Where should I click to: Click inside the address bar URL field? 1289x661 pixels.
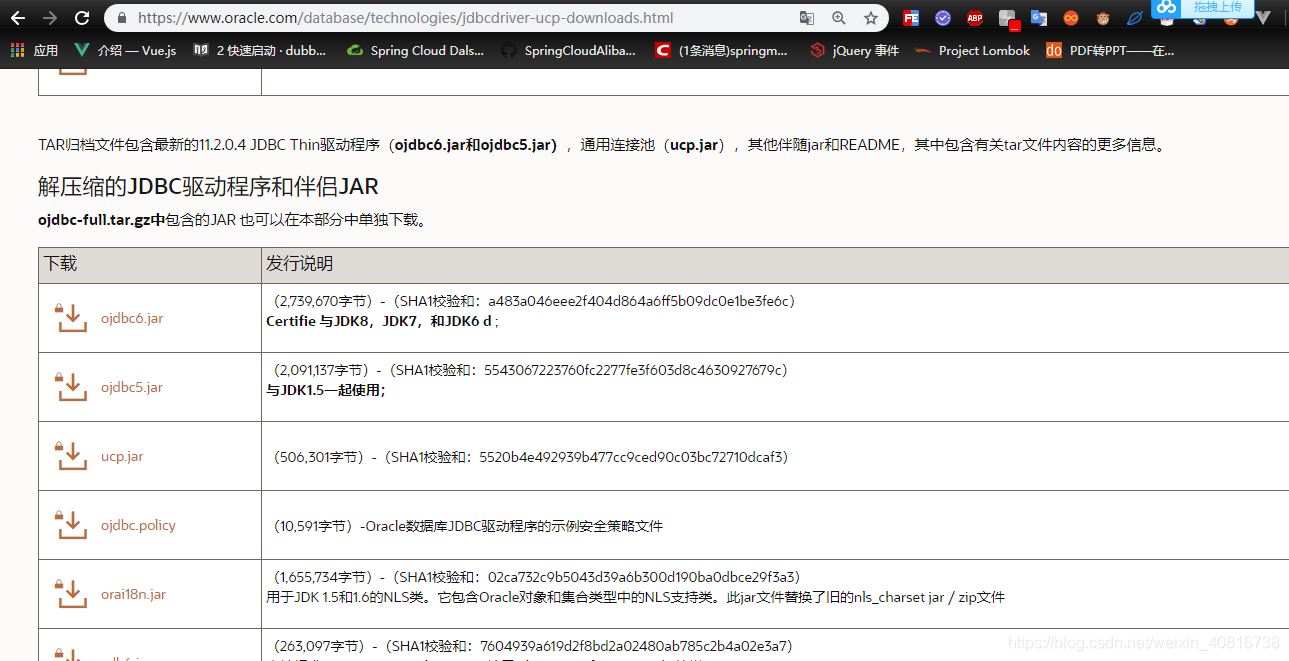pyautogui.click(x=400, y=17)
